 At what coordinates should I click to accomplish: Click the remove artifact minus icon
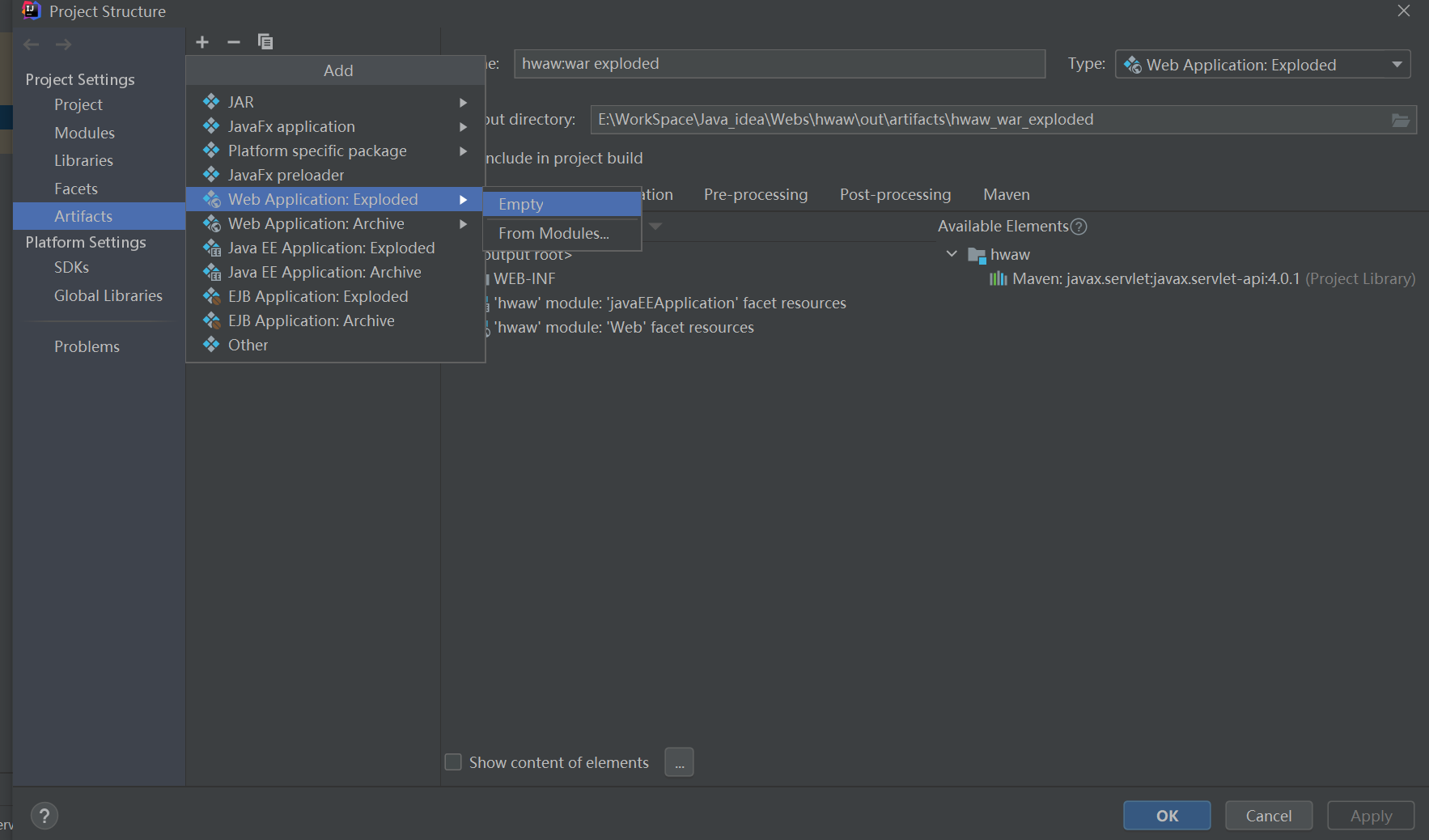click(234, 42)
